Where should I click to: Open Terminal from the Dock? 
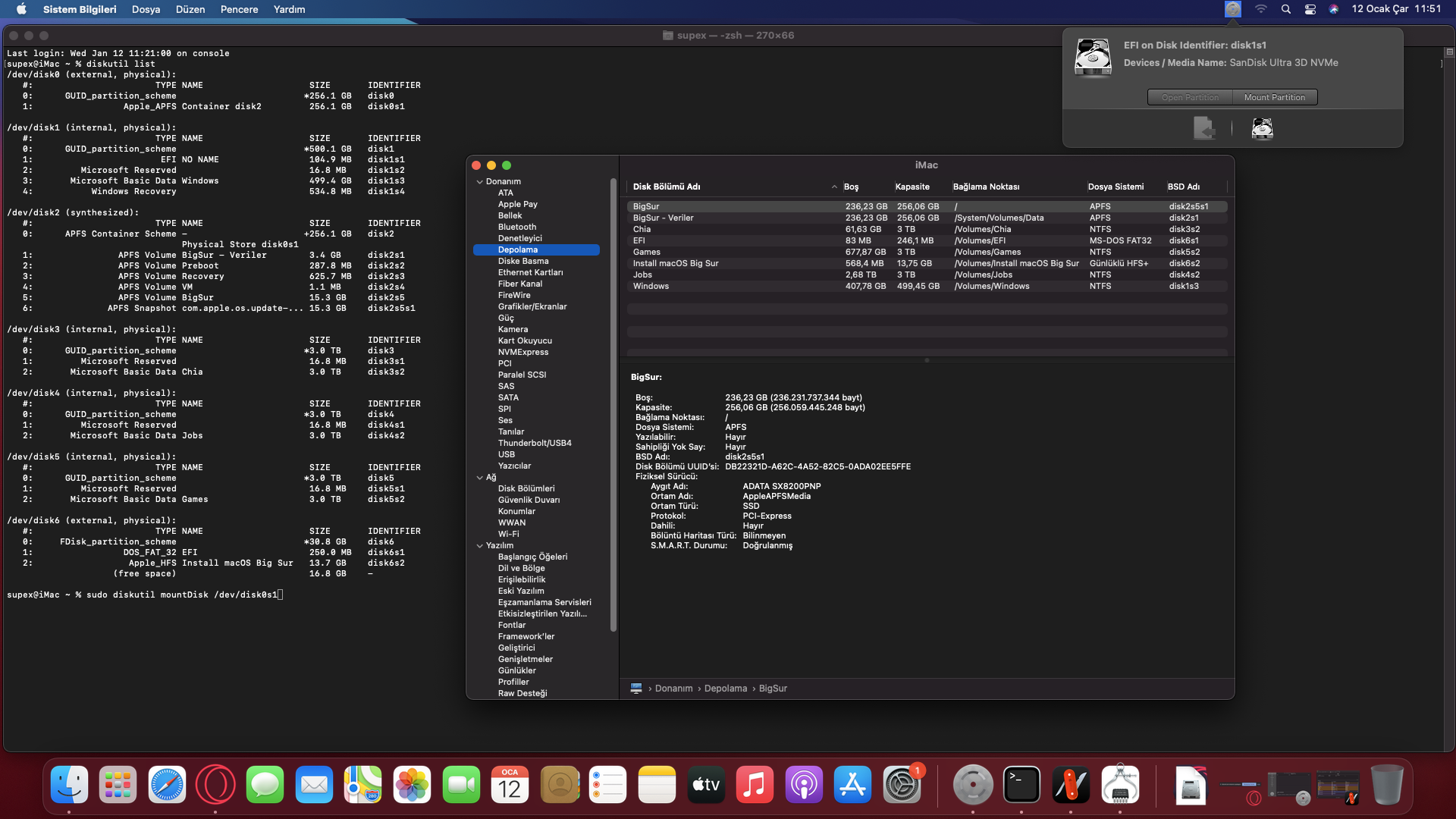coord(1021,784)
